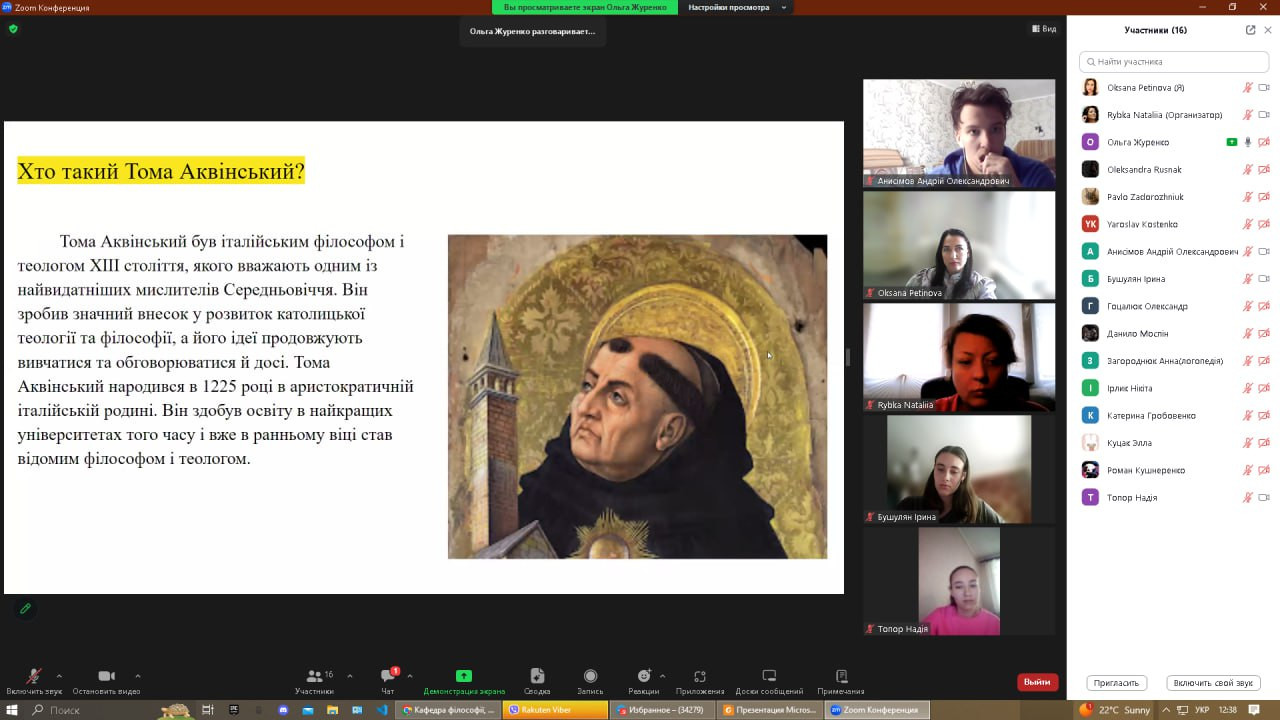Open Доски сообщений whiteboards icon

[768, 677]
